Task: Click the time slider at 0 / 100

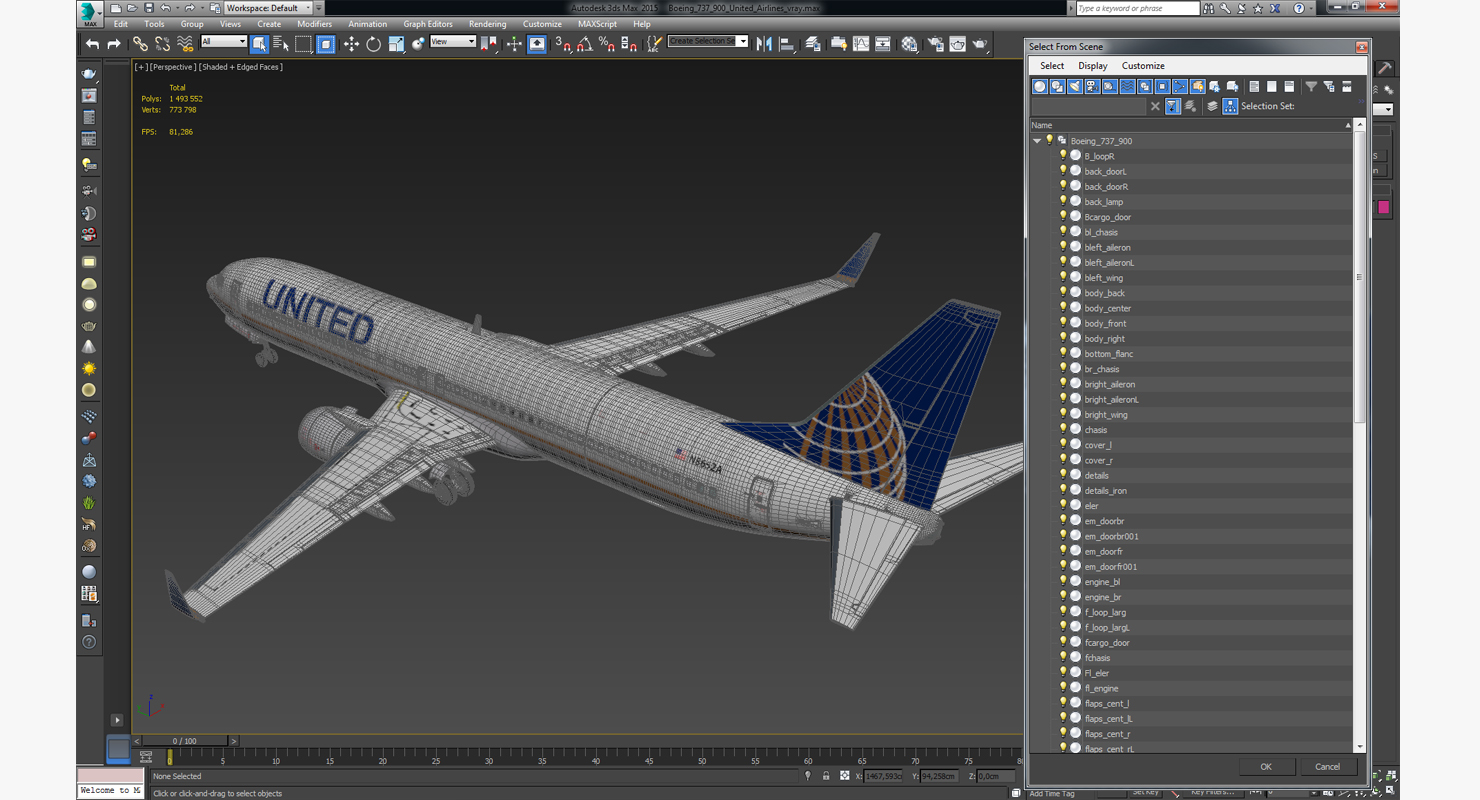Action: pos(185,741)
